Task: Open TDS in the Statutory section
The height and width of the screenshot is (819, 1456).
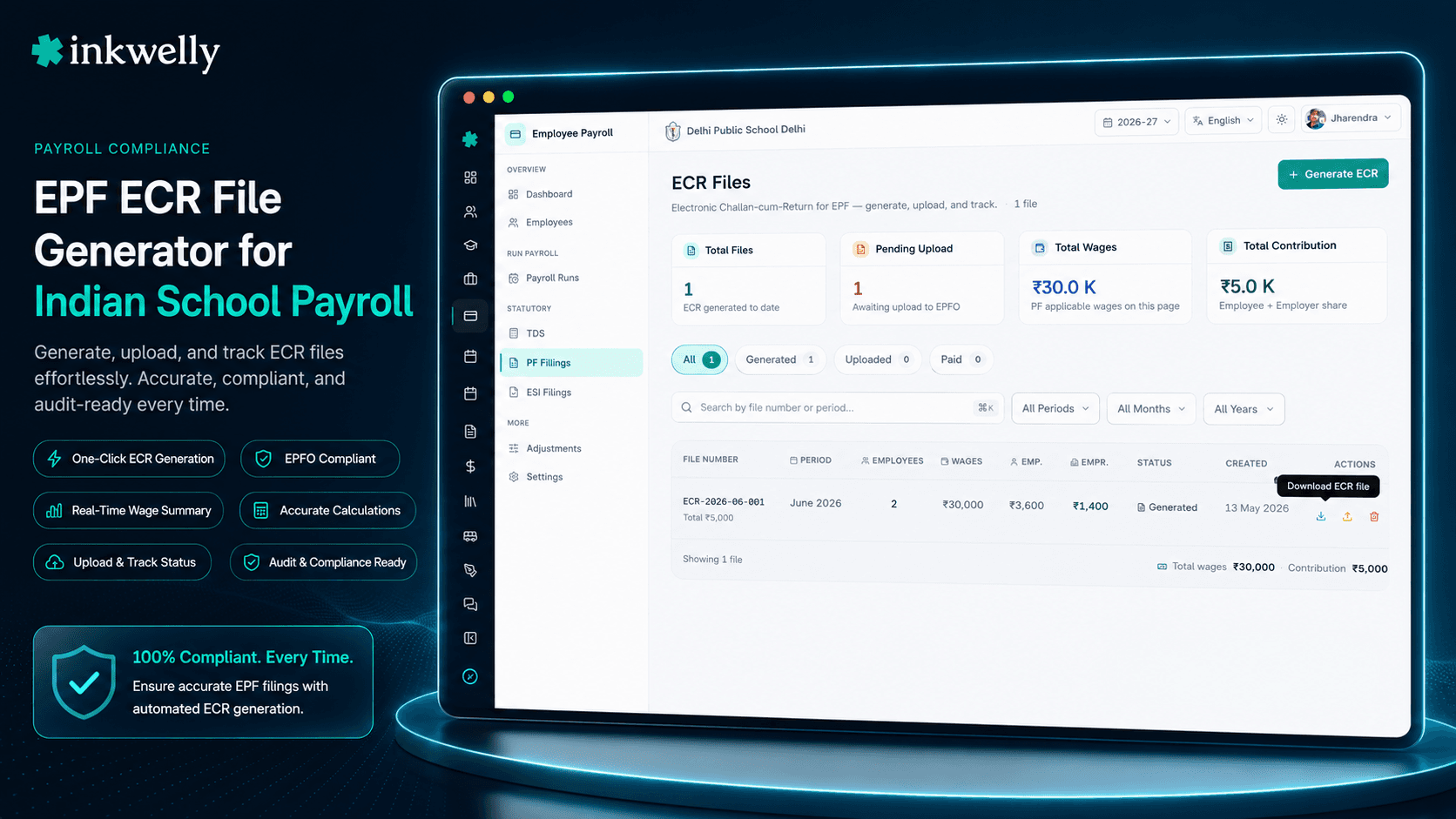Action: (535, 333)
